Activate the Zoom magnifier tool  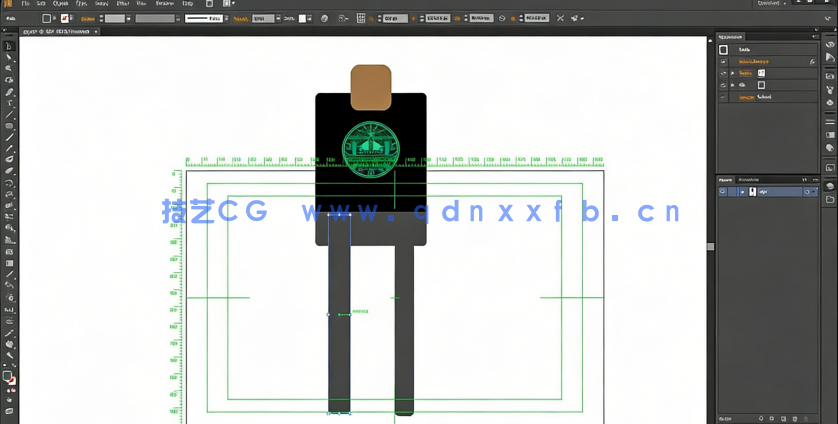[x=9, y=355]
